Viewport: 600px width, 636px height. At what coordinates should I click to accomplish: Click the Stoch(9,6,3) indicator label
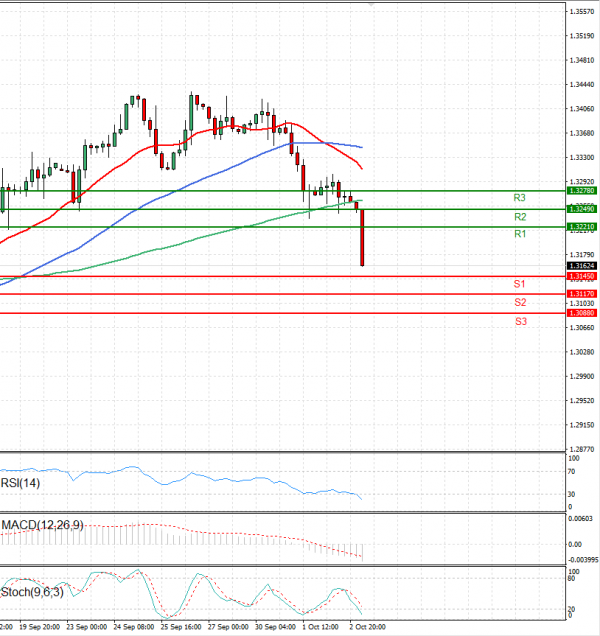click(x=32, y=592)
